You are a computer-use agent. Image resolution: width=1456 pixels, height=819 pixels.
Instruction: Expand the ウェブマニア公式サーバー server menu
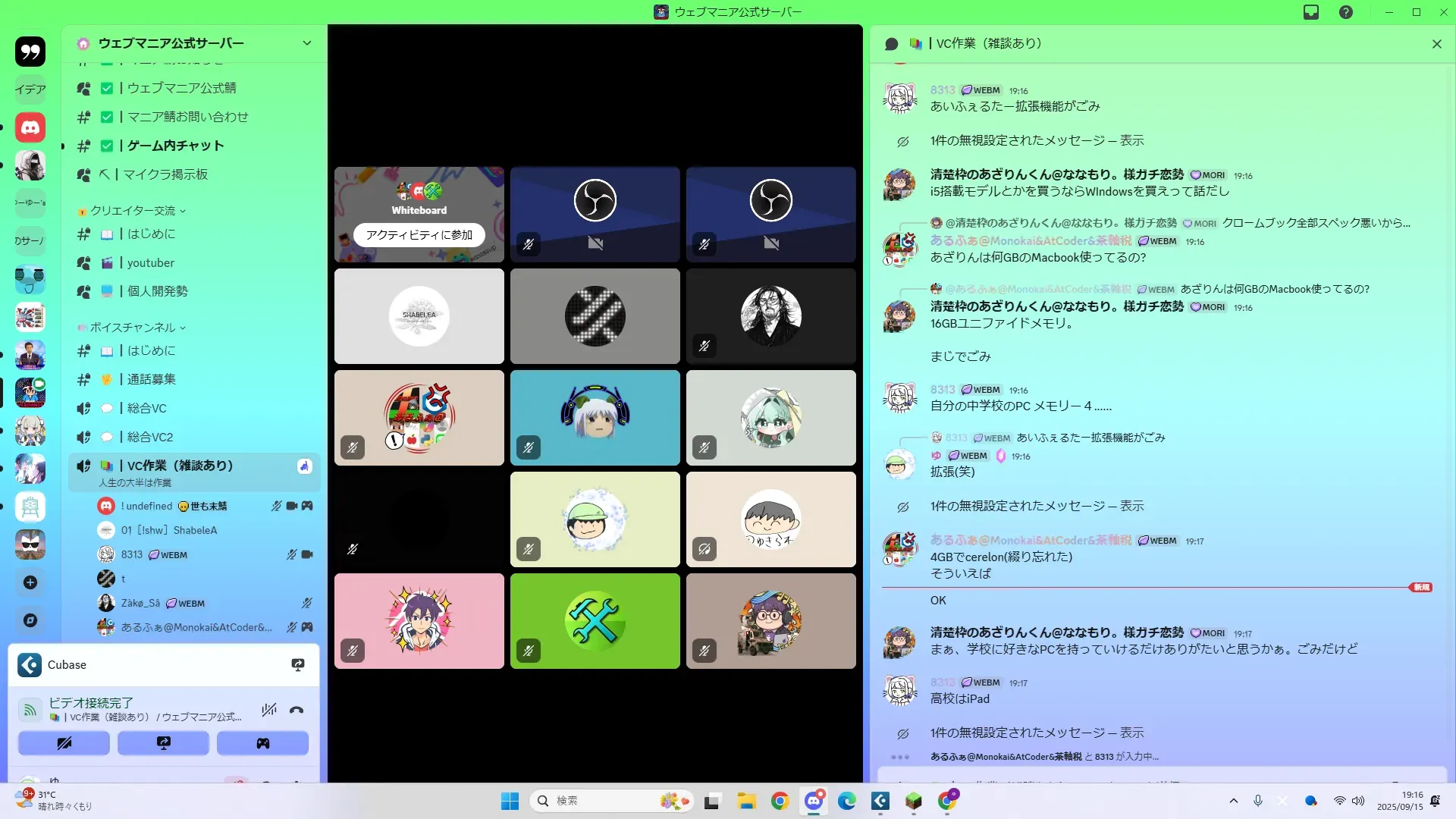pos(306,43)
